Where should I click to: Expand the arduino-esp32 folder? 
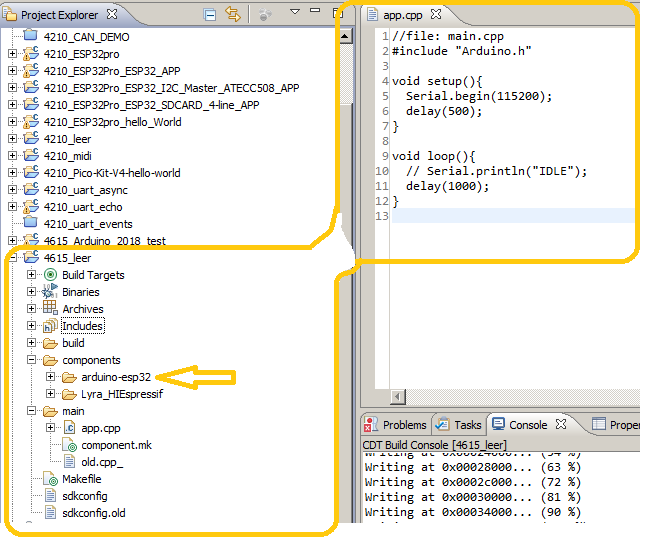tap(51, 376)
